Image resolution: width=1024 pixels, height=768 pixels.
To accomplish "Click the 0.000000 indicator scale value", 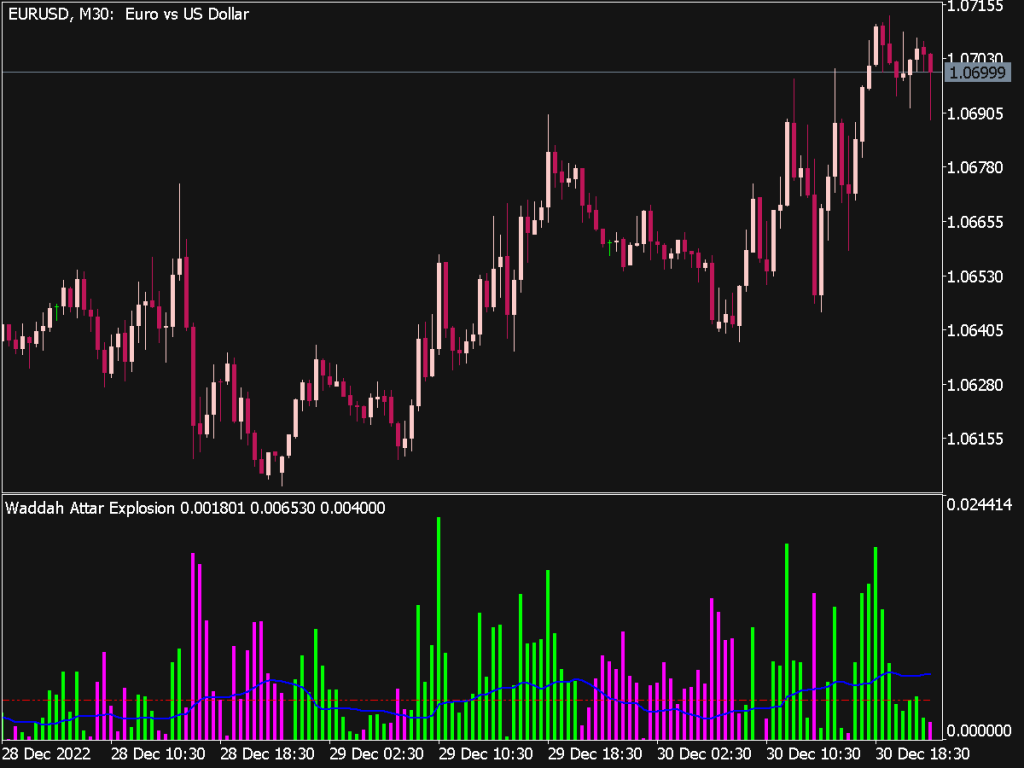I will (x=979, y=730).
